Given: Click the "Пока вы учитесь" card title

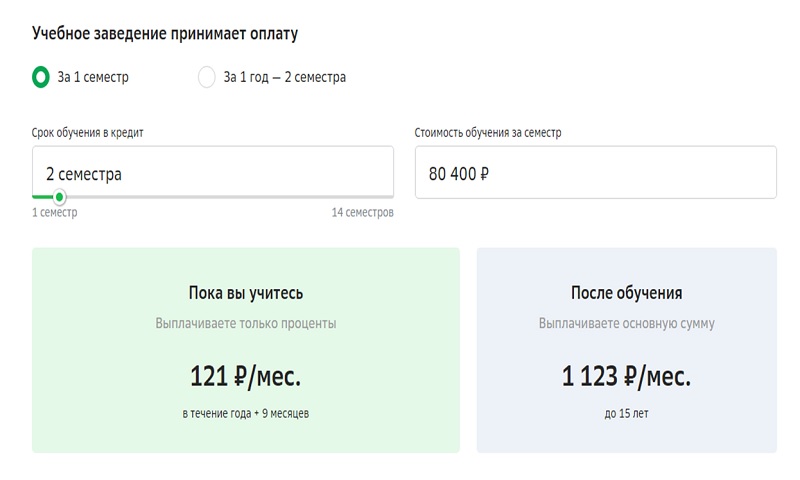Looking at the screenshot, I should coord(246,293).
